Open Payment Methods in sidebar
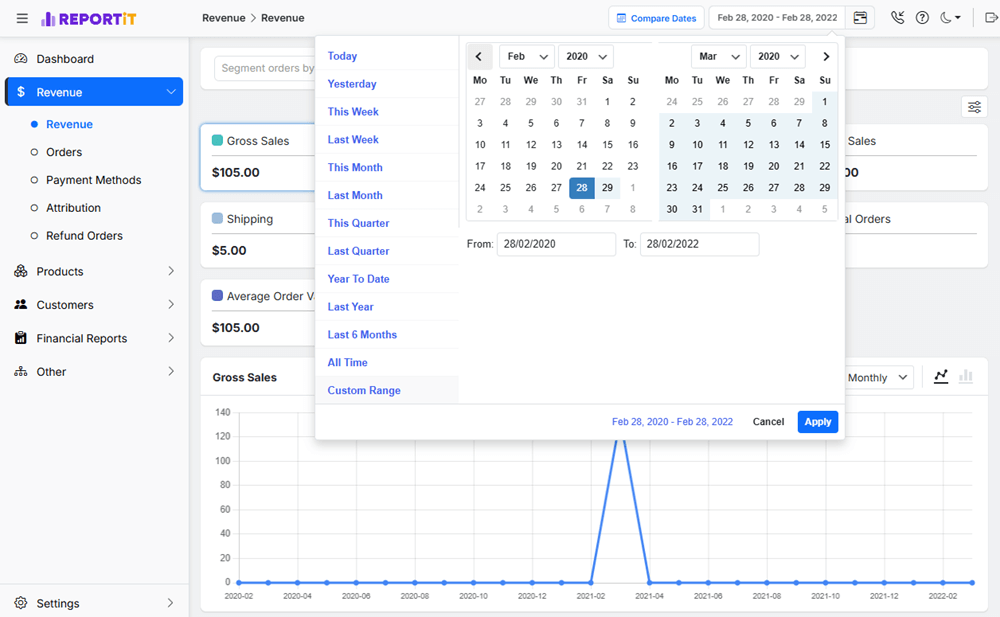Image resolution: width=1000 pixels, height=617 pixels. 93,180
